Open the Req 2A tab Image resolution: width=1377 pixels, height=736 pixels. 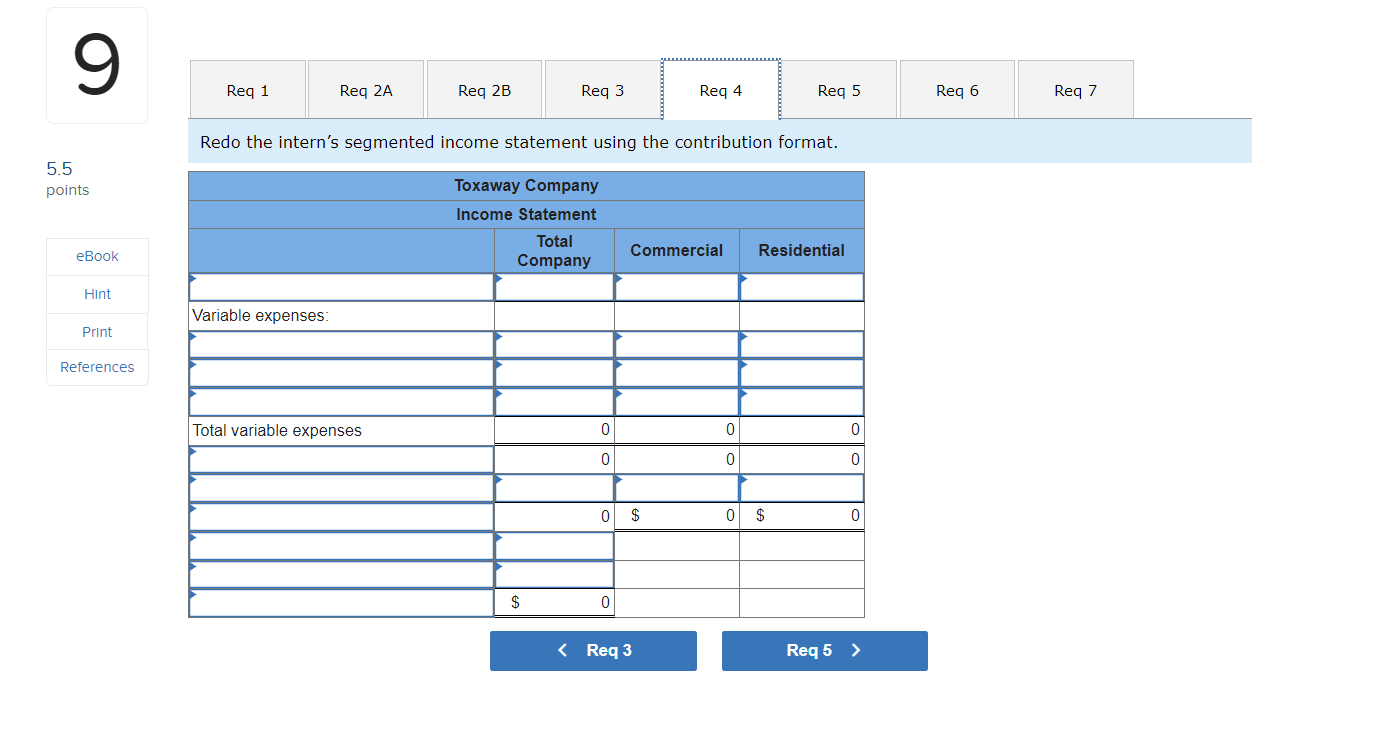pyautogui.click(x=365, y=89)
